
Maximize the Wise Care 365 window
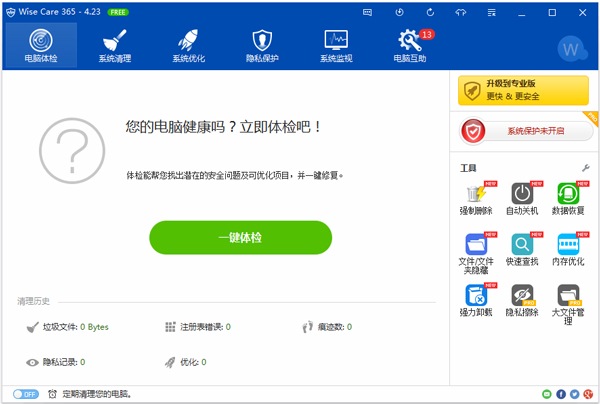click(552, 13)
